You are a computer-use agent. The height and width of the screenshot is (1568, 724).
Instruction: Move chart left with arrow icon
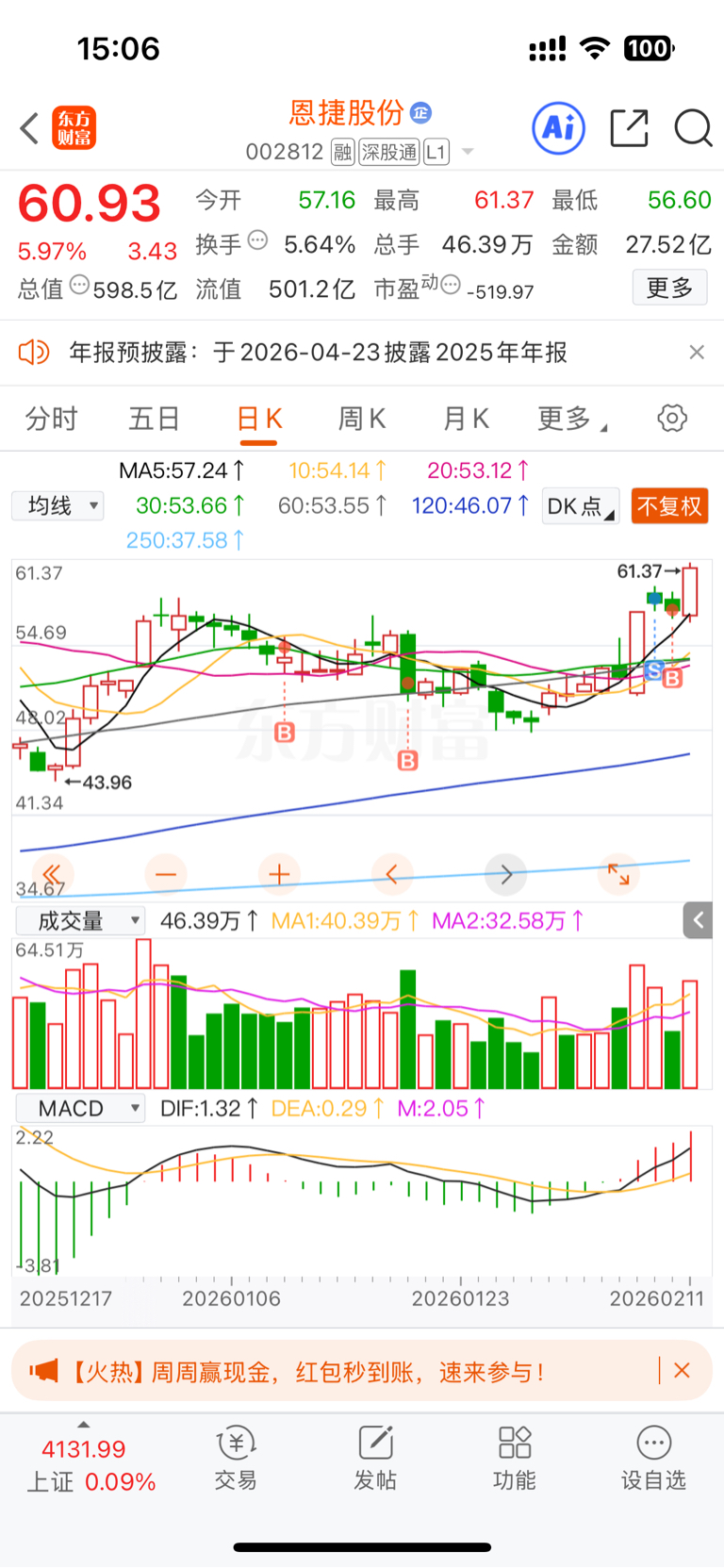392,874
